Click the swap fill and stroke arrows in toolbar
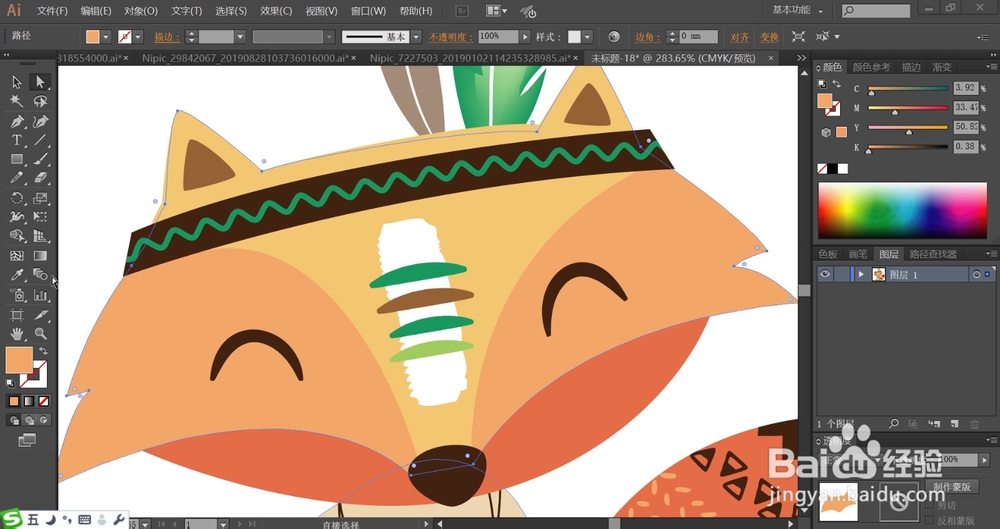The height and width of the screenshot is (529, 1000). (x=43, y=351)
